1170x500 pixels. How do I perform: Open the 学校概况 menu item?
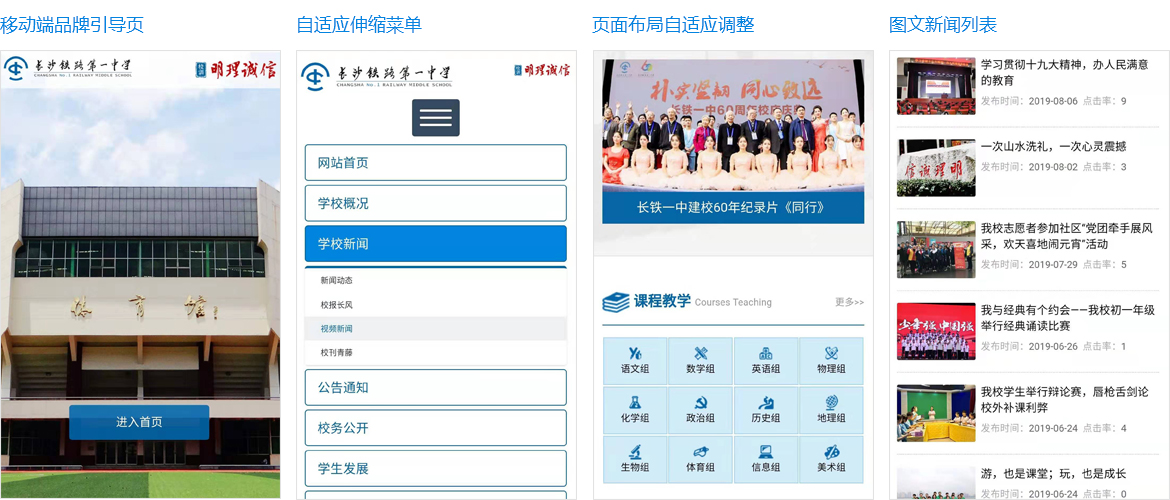436,203
